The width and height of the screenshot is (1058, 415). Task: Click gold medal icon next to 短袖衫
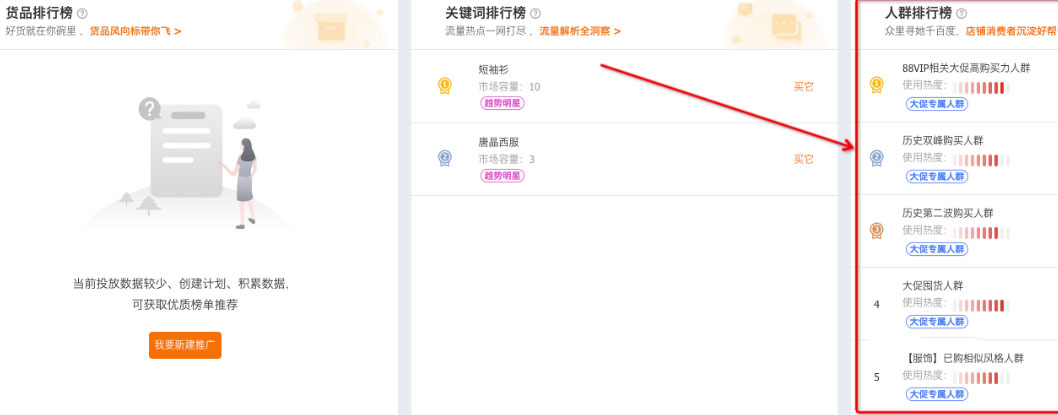[445, 86]
